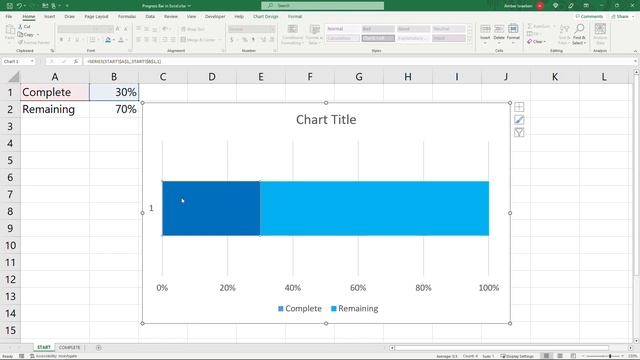Switch to the Page Layout tab
This screenshot has width=640, height=360.
96,16
